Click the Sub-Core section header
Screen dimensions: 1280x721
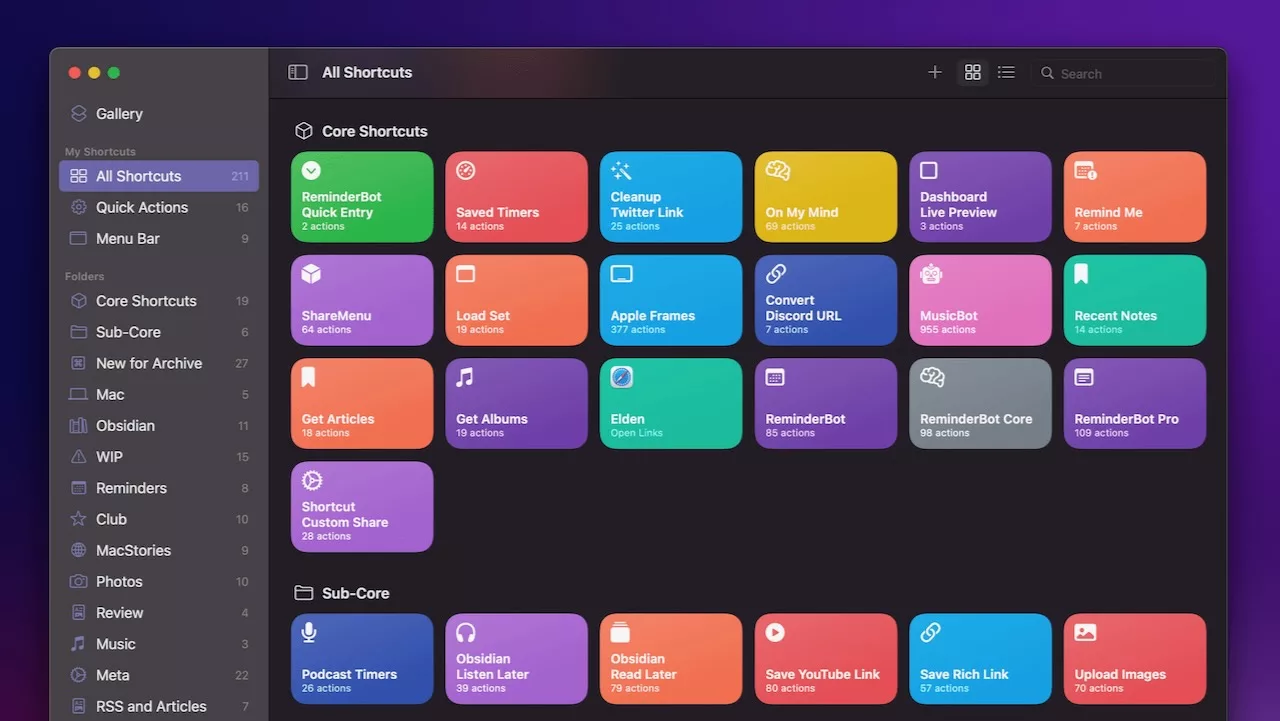click(x=342, y=593)
